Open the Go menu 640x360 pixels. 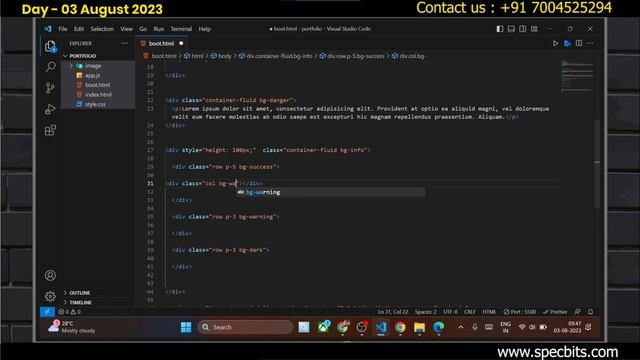point(143,29)
